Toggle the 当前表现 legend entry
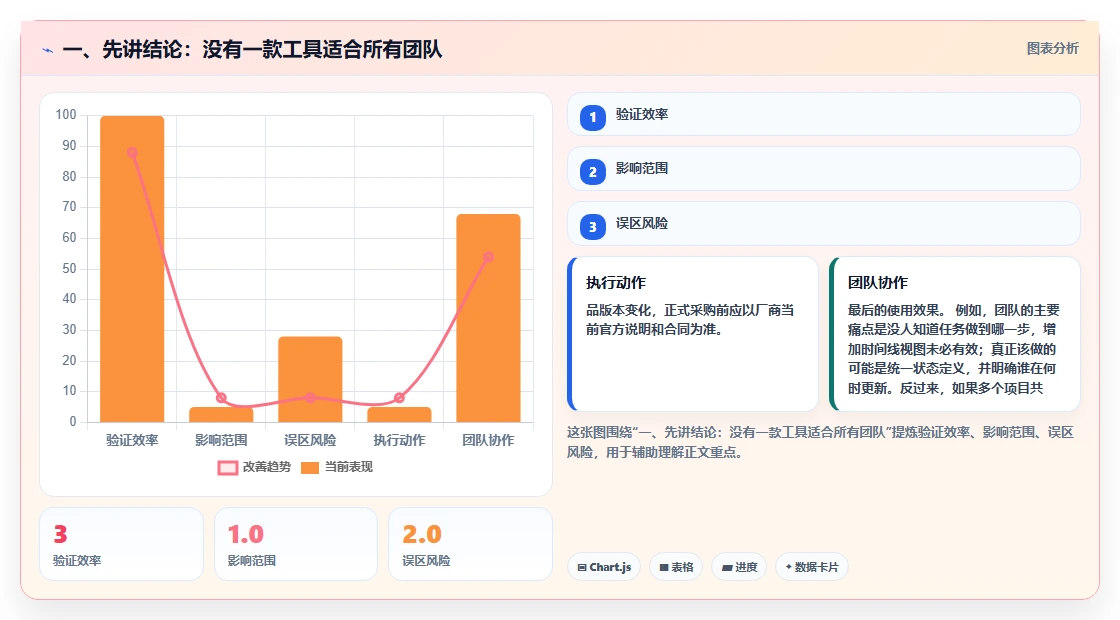Viewport: 1120px width, 620px height. (x=337, y=467)
